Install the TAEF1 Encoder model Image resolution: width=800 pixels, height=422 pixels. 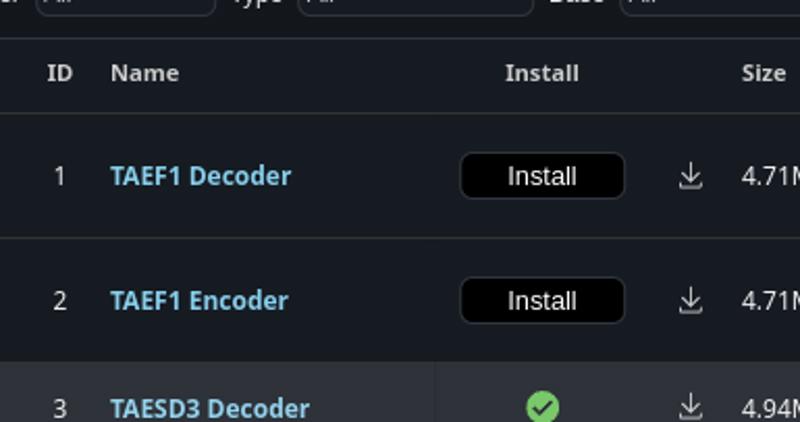542,301
